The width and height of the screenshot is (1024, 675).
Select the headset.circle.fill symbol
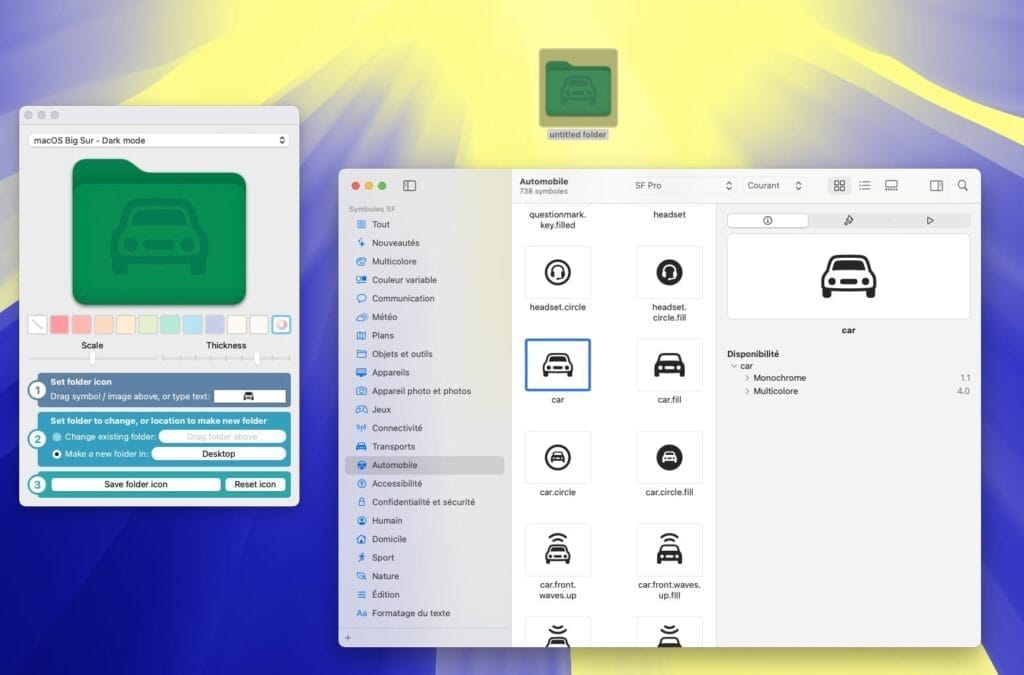tap(670, 271)
